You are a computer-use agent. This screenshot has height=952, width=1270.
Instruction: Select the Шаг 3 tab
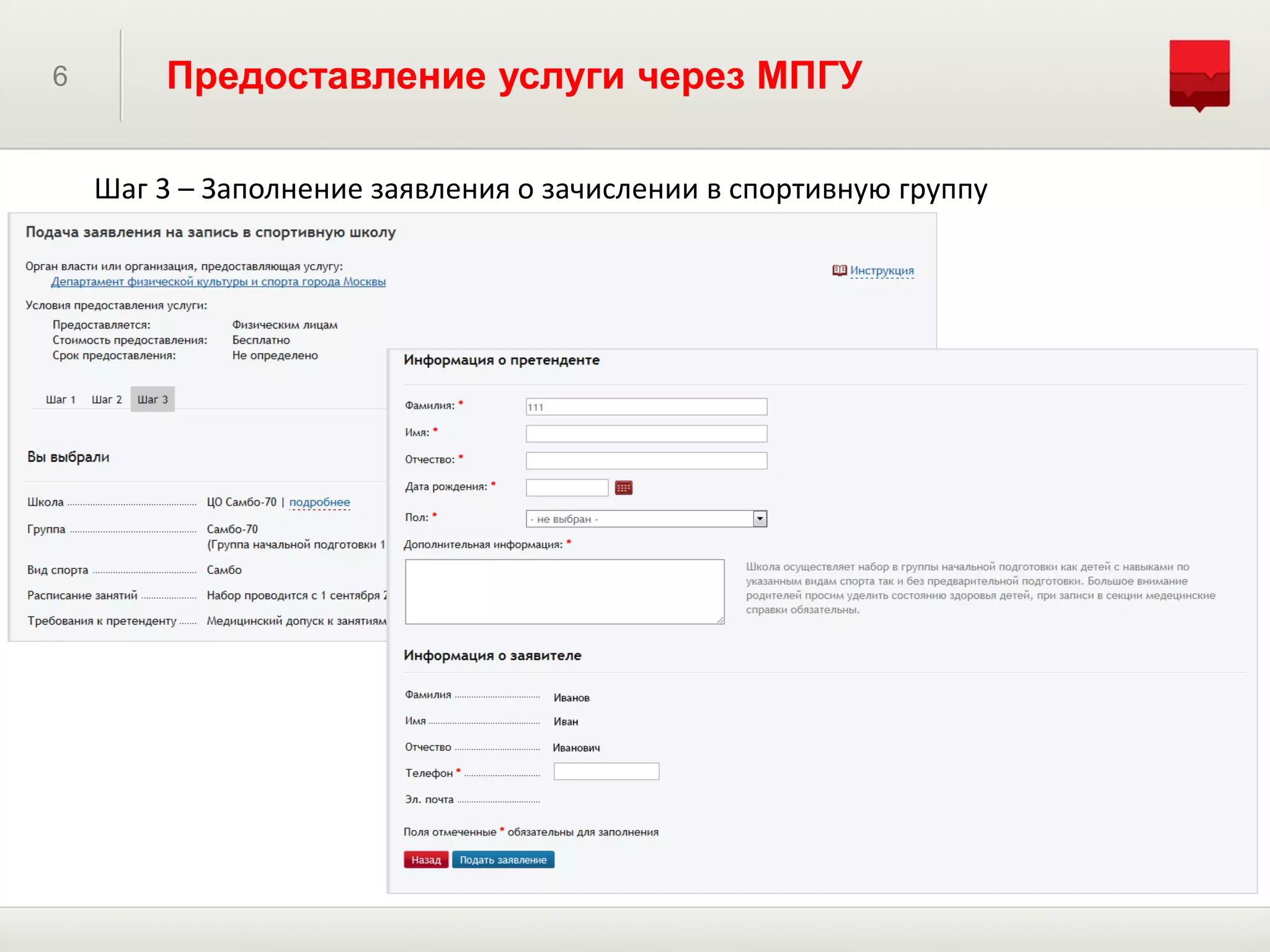point(153,400)
